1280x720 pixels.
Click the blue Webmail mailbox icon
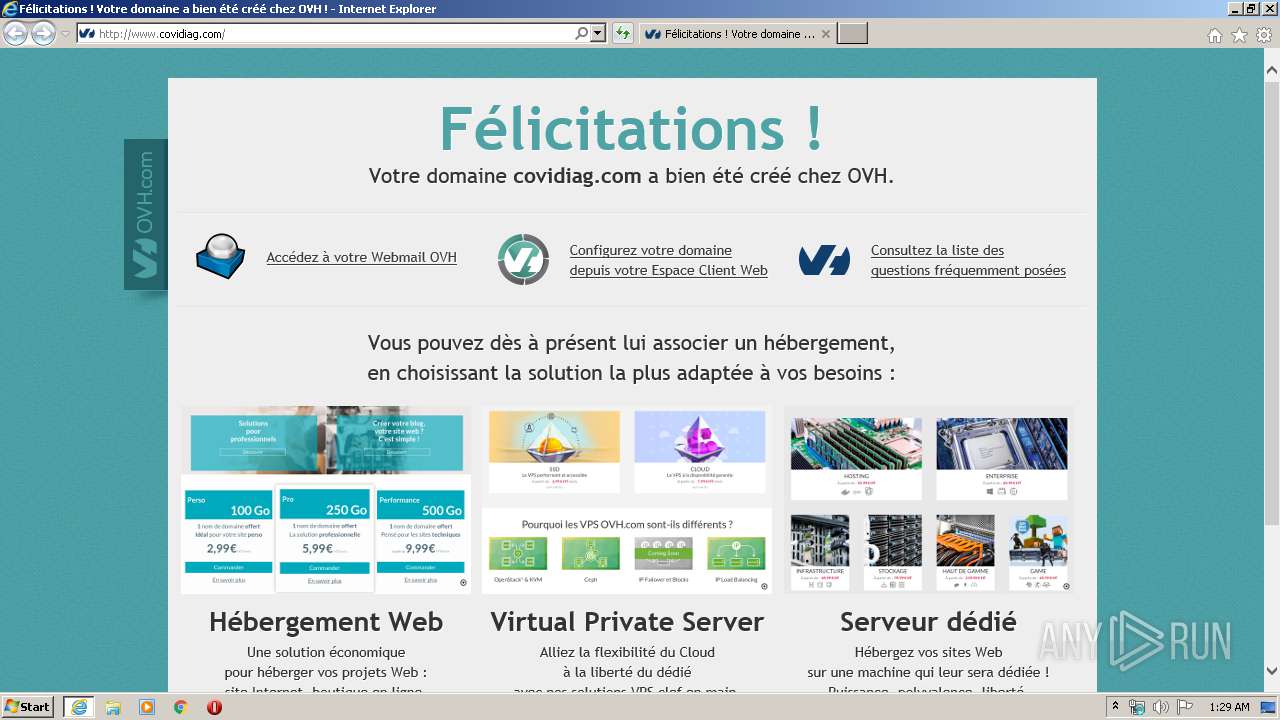[x=220, y=257]
